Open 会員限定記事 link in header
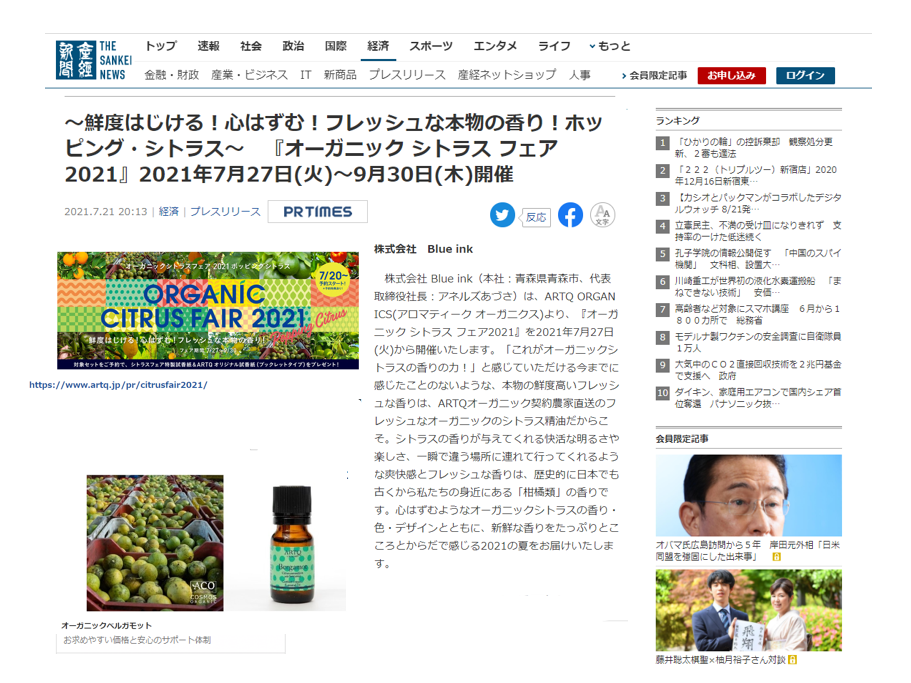This screenshot has width=911, height=683. click(x=654, y=76)
